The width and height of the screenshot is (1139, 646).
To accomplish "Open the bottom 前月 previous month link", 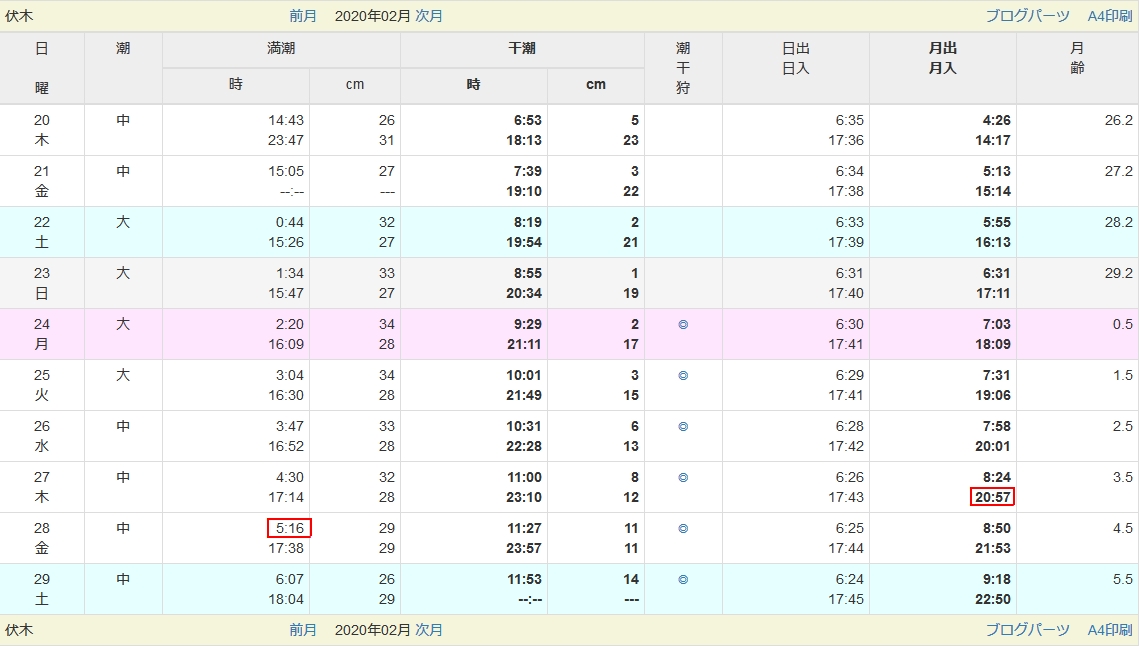I will click(x=303, y=630).
